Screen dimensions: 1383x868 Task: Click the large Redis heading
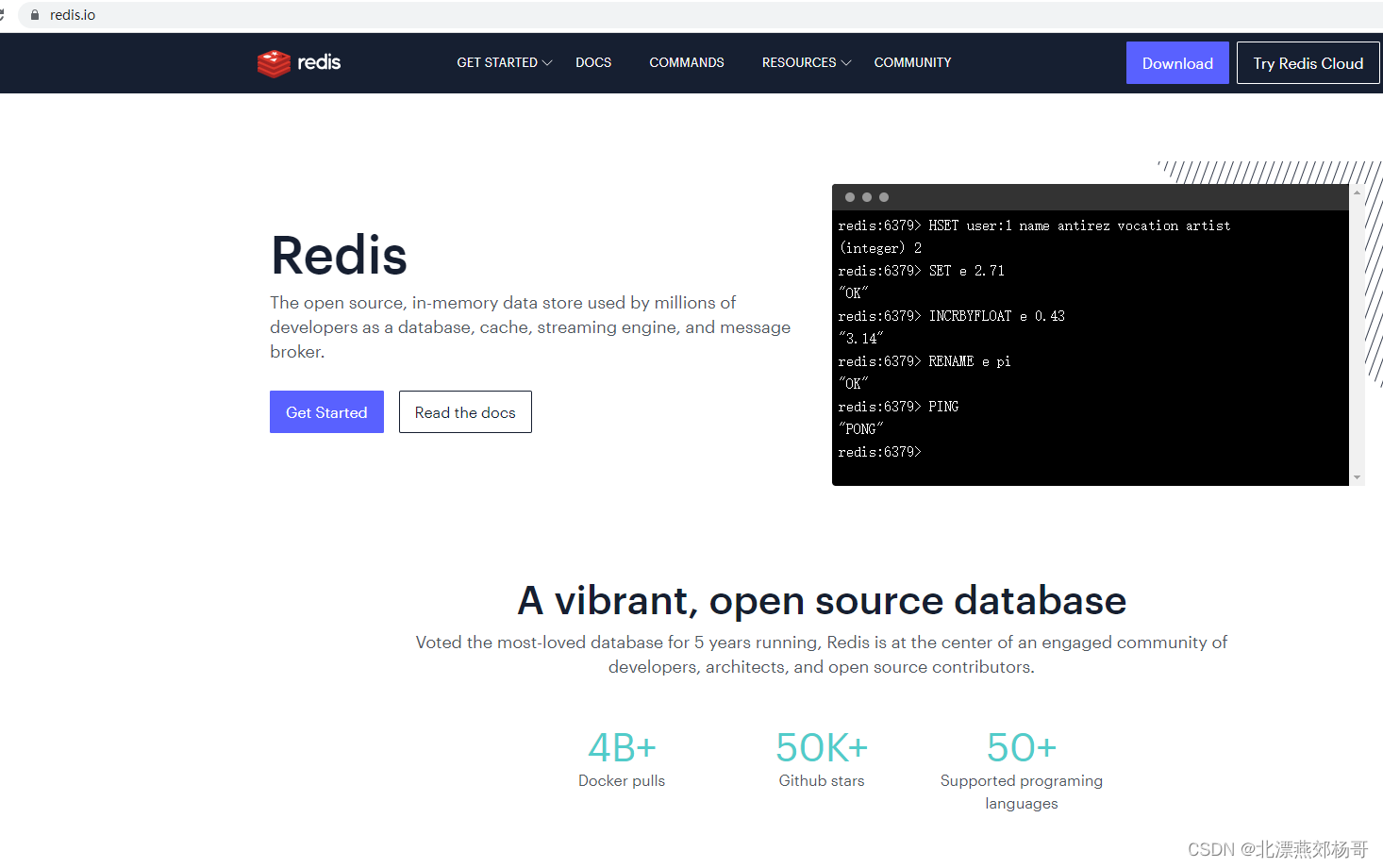(339, 256)
